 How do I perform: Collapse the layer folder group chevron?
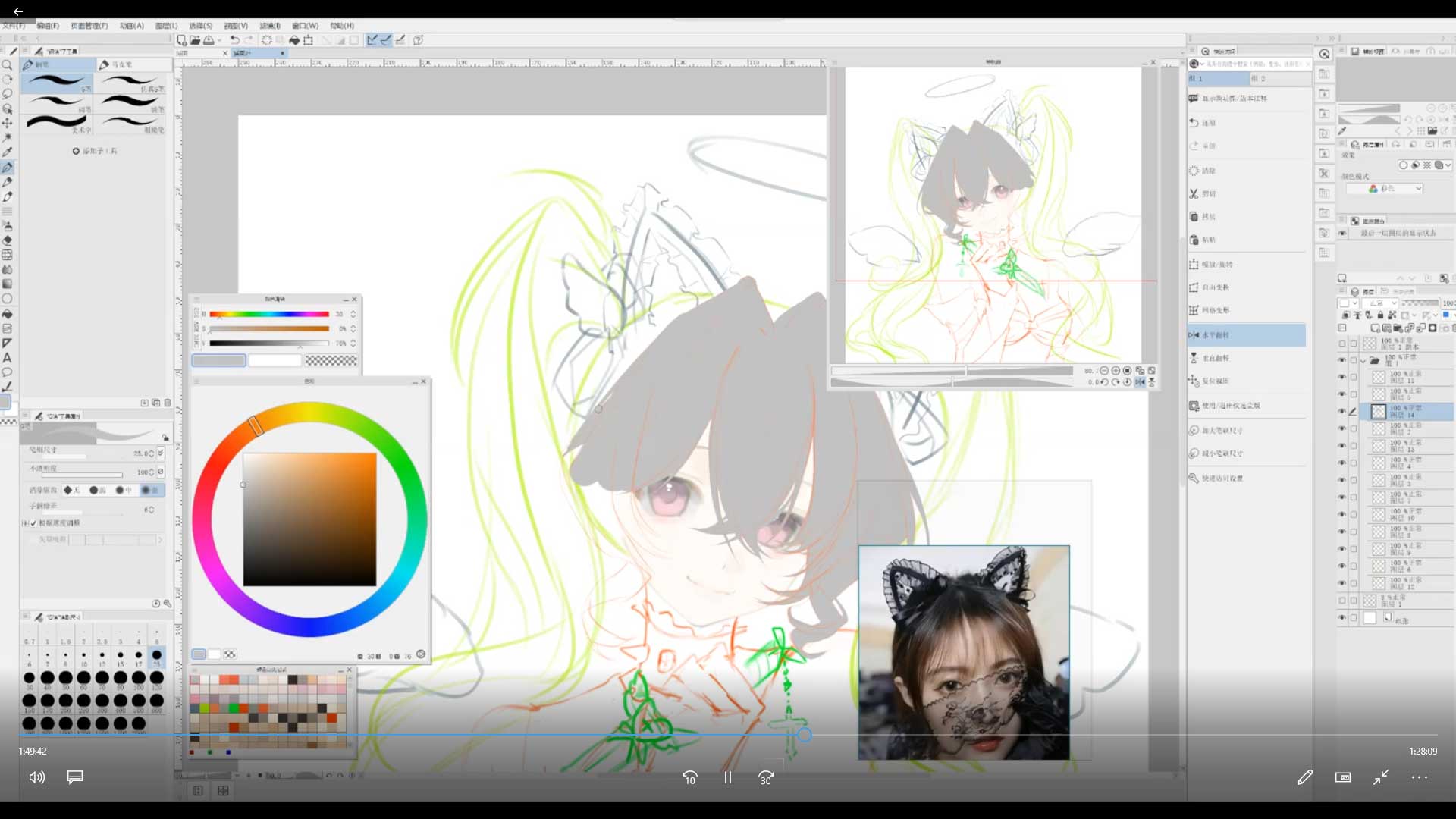[x=1363, y=361]
